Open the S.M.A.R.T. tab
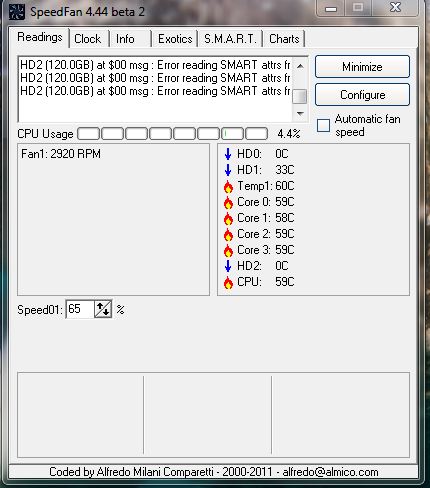Viewport: 430px width, 488px height. coord(230,39)
